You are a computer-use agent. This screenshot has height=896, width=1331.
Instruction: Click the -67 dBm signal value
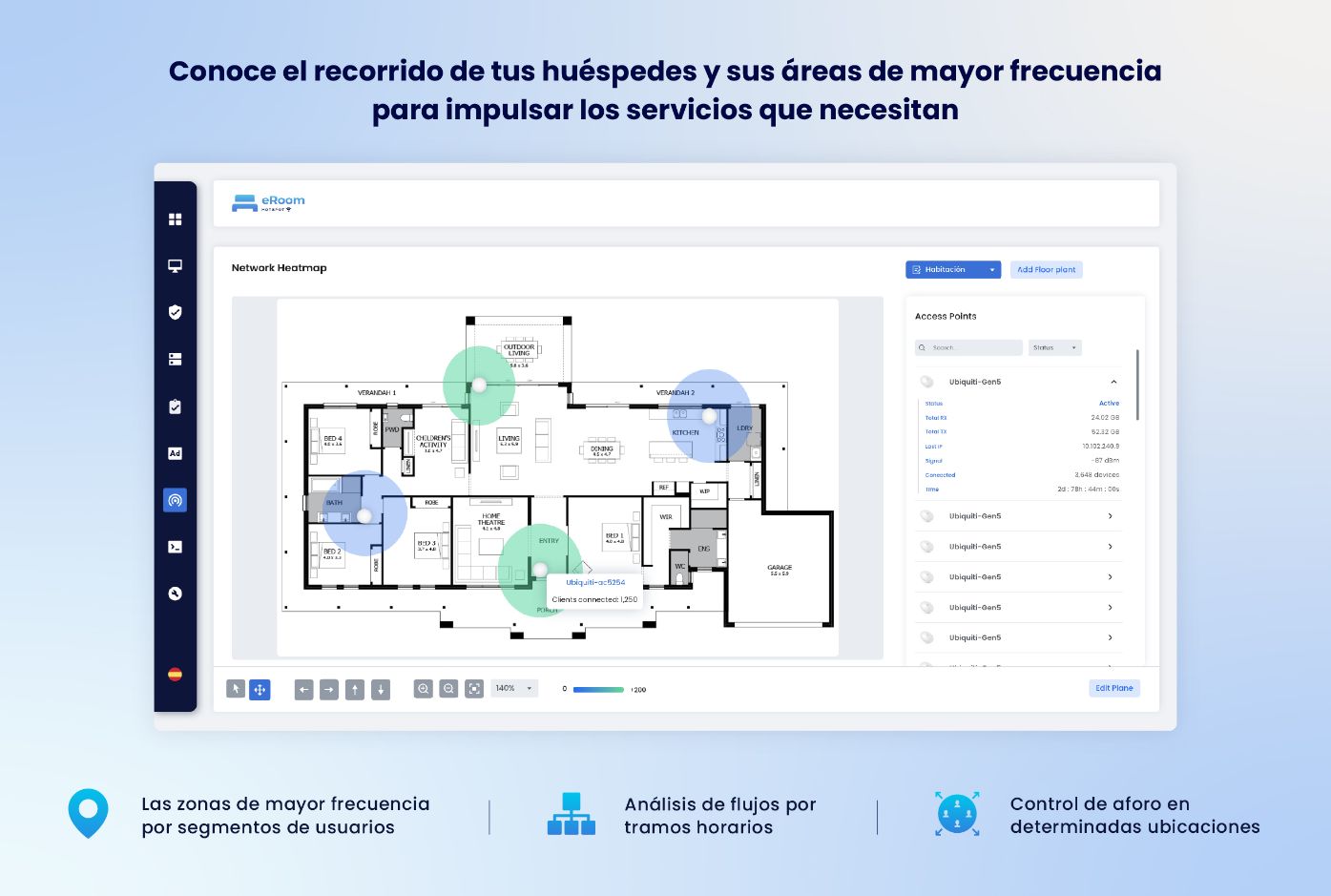(x=1106, y=461)
